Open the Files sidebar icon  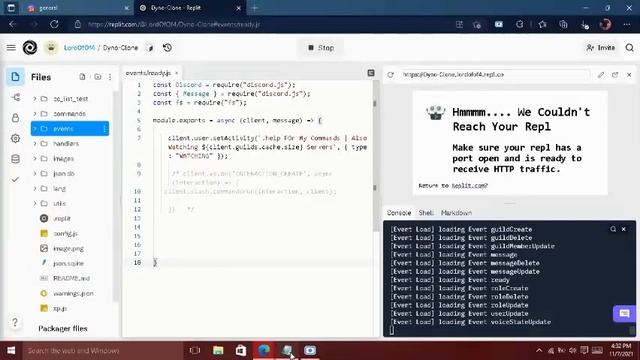click(16, 77)
